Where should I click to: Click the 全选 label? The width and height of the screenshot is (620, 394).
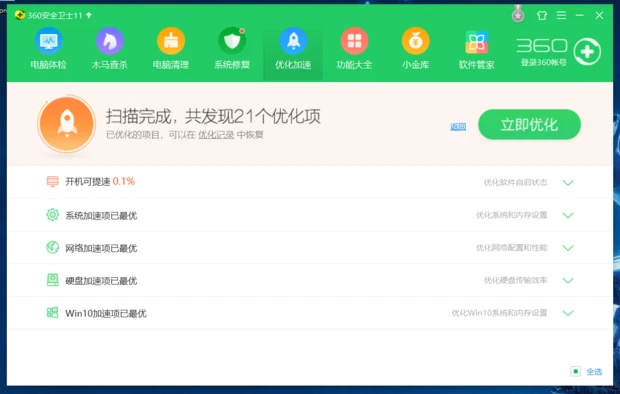[x=594, y=371]
